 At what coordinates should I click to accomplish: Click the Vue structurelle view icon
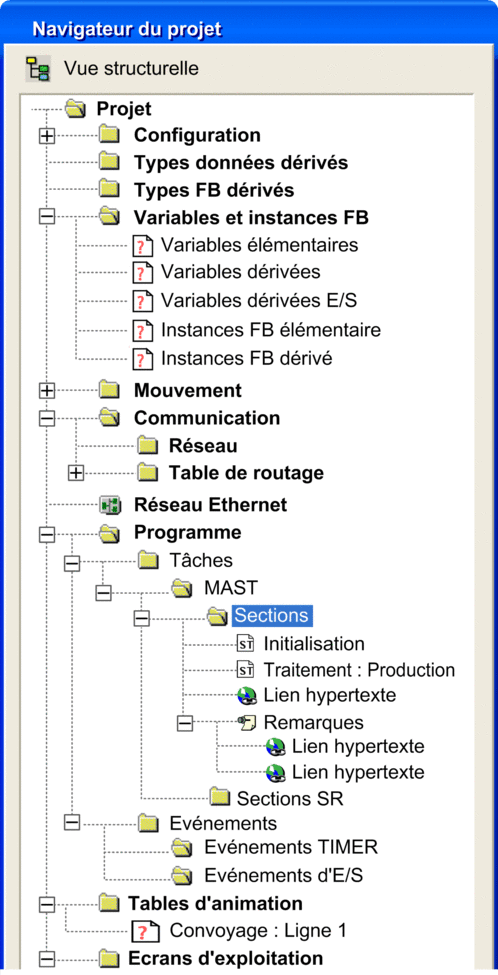click(37, 68)
